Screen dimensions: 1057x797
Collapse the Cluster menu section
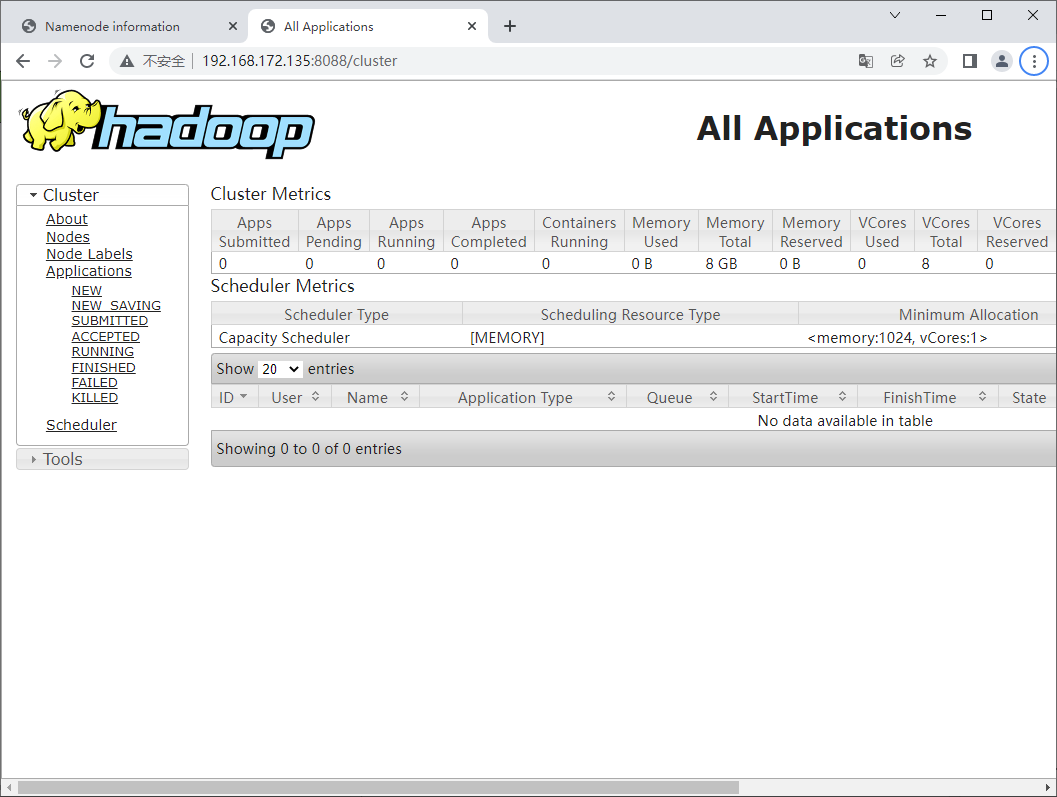(102, 195)
